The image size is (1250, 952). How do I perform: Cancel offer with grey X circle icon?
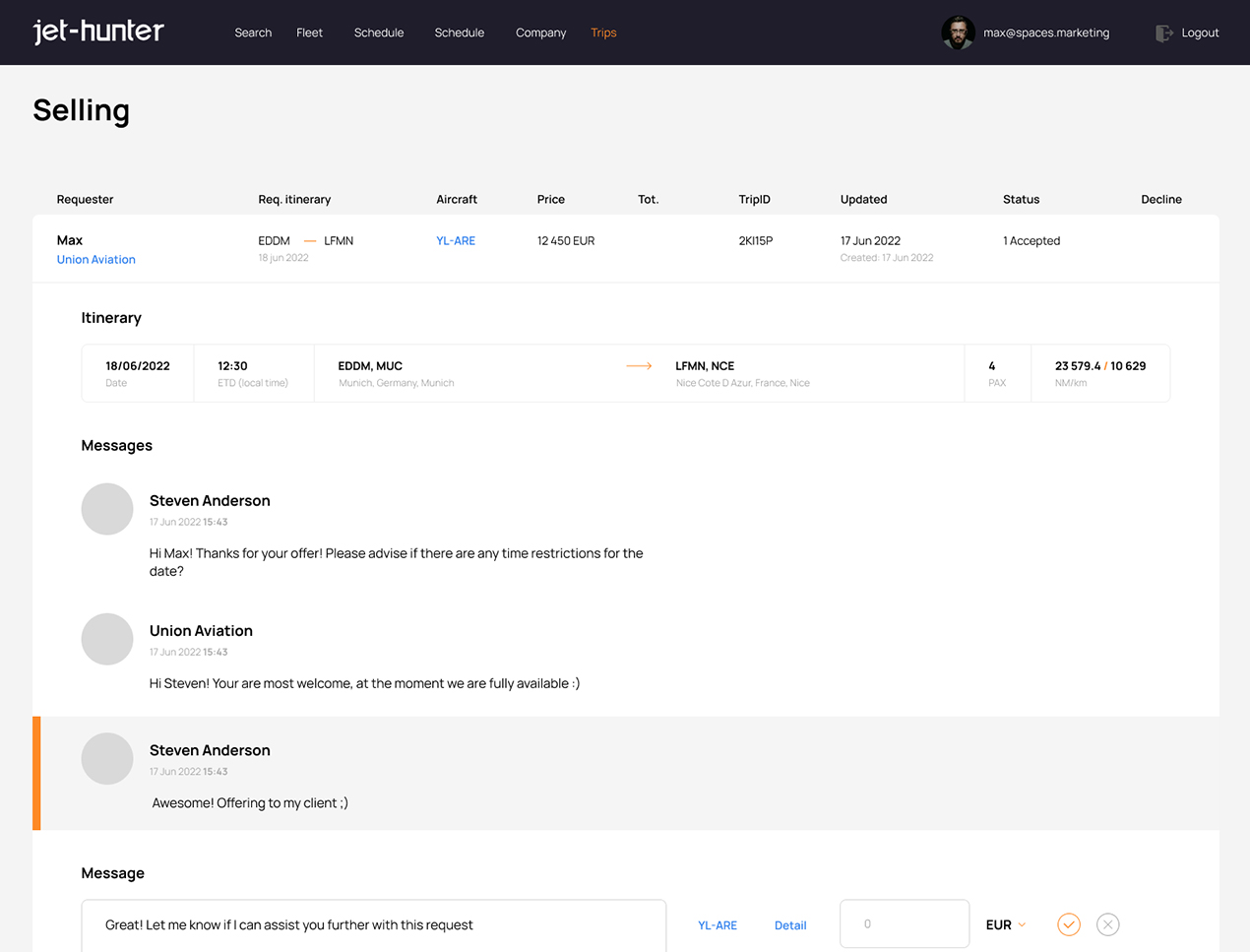[1107, 924]
